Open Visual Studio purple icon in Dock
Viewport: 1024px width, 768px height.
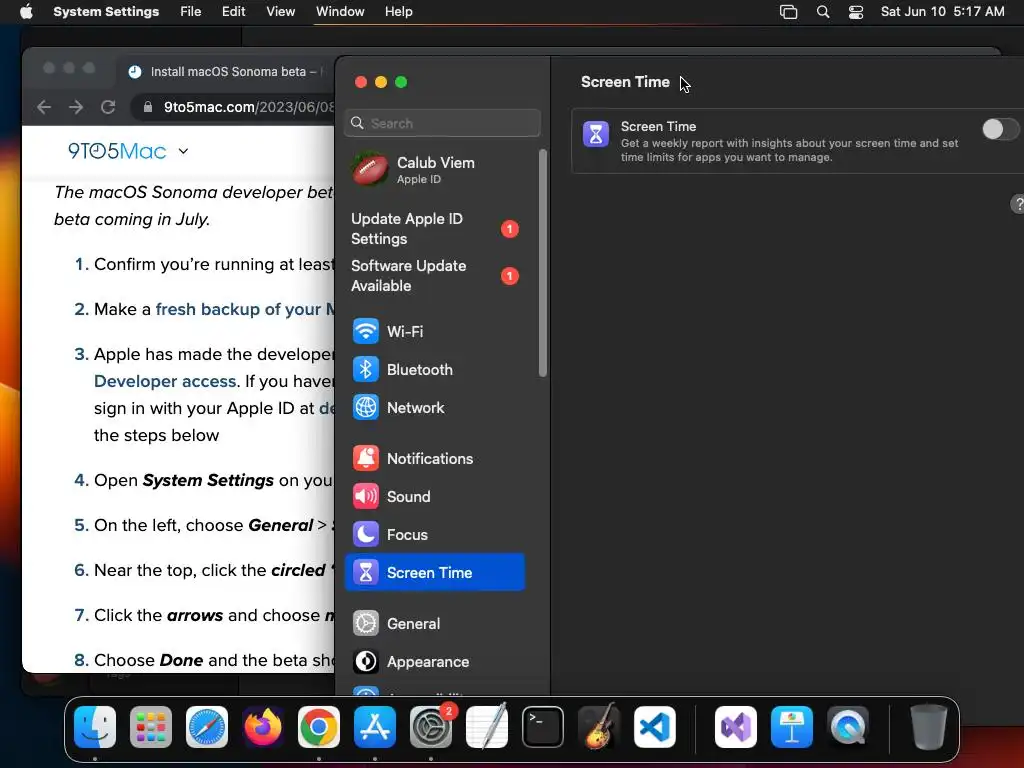tap(736, 727)
